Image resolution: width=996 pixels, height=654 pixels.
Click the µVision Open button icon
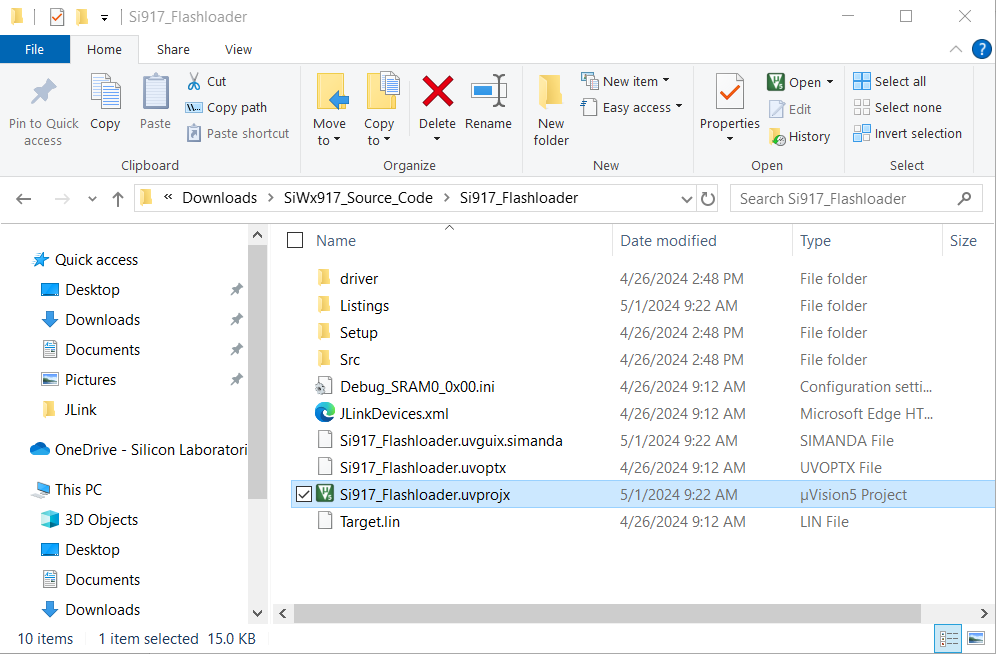click(x=776, y=82)
